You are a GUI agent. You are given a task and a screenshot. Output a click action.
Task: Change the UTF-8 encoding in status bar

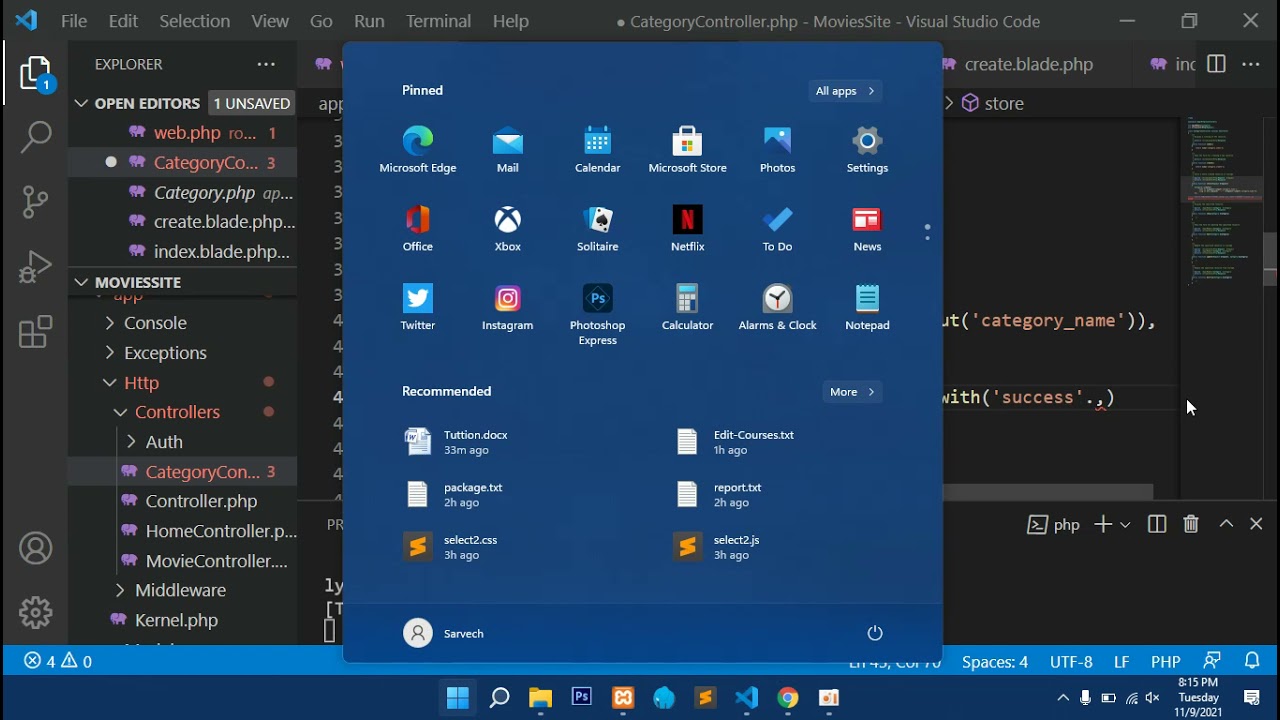pos(1071,662)
